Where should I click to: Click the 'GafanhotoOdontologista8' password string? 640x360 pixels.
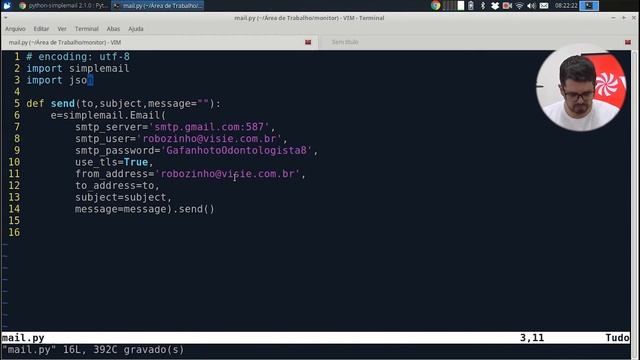click(x=237, y=151)
